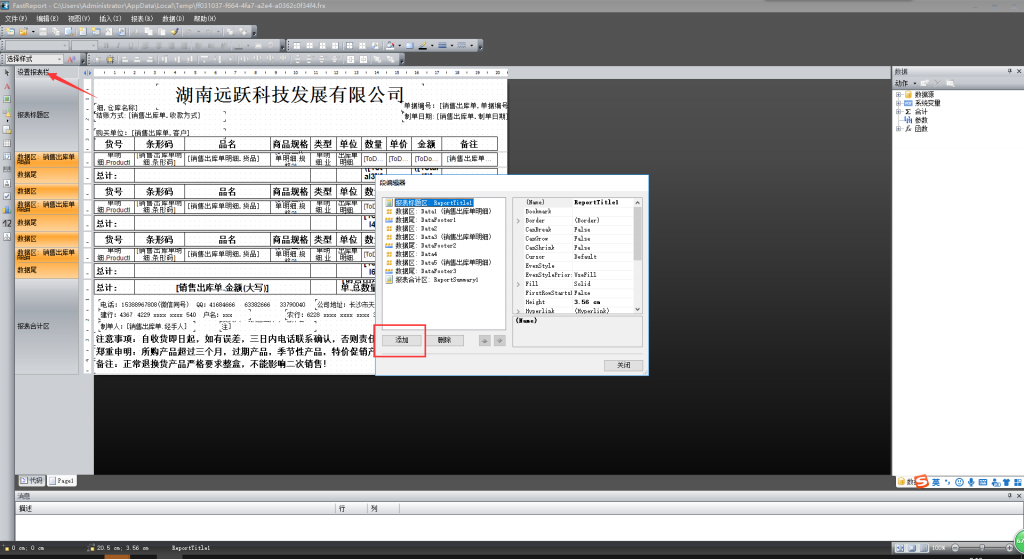The width and height of the screenshot is (1024, 559).
Task: Expand the Border property row
Action: click(519, 221)
